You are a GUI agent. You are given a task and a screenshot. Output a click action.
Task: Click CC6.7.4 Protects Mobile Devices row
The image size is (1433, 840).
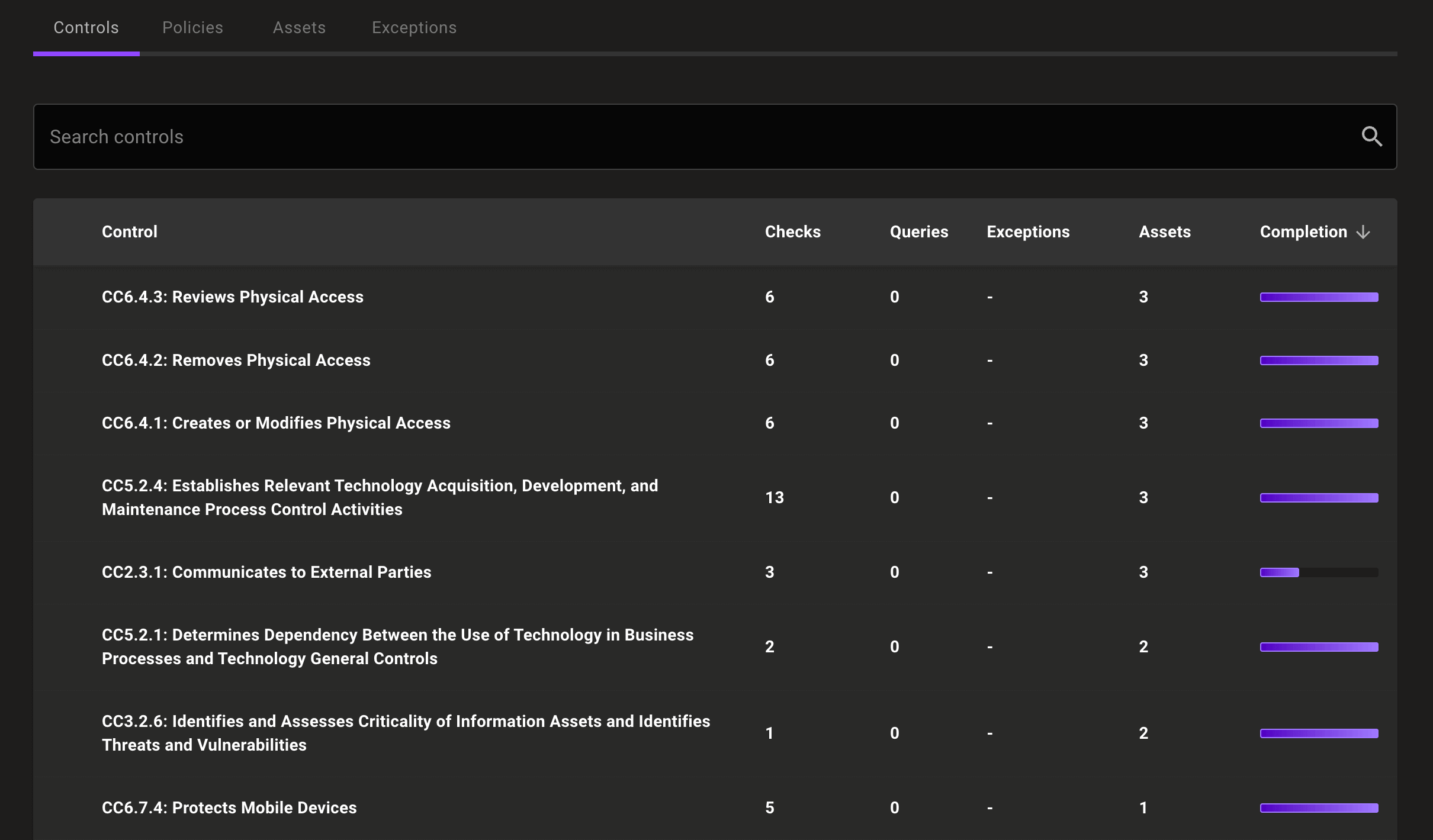pyautogui.click(x=715, y=808)
